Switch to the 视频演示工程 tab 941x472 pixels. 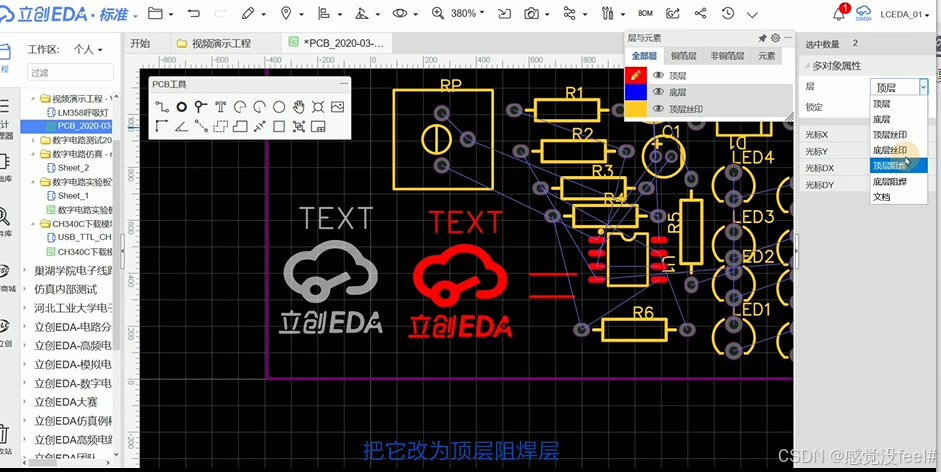[221, 43]
